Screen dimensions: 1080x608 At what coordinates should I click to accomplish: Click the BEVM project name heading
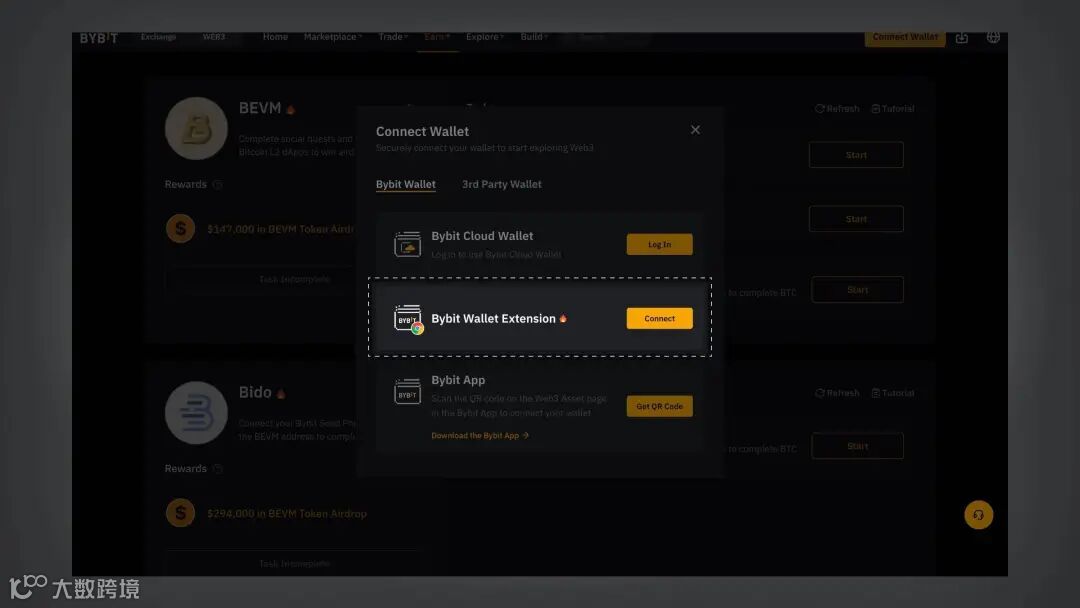[260, 108]
